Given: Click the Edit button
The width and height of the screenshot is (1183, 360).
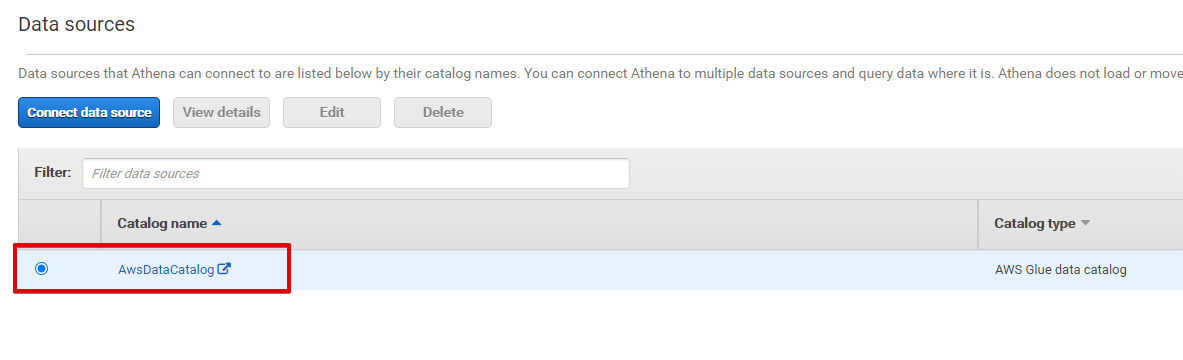Looking at the screenshot, I should click(x=332, y=112).
